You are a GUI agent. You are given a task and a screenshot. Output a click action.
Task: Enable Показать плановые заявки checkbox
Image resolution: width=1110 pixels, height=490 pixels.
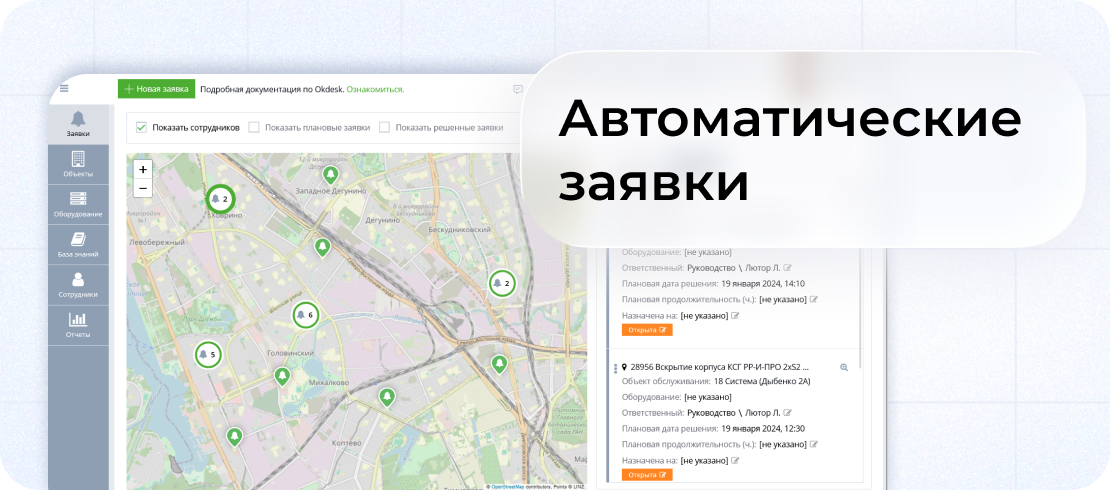[254, 128]
